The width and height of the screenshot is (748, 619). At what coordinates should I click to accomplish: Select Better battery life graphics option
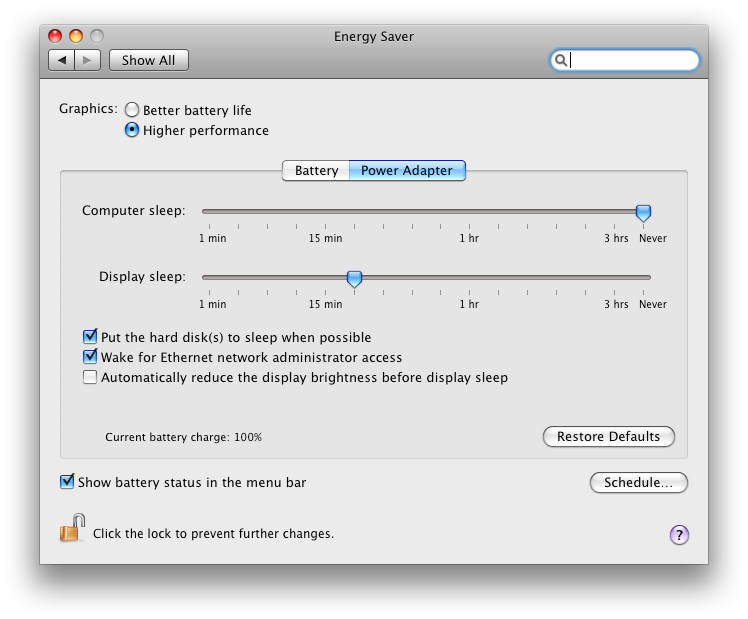click(132, 110)
